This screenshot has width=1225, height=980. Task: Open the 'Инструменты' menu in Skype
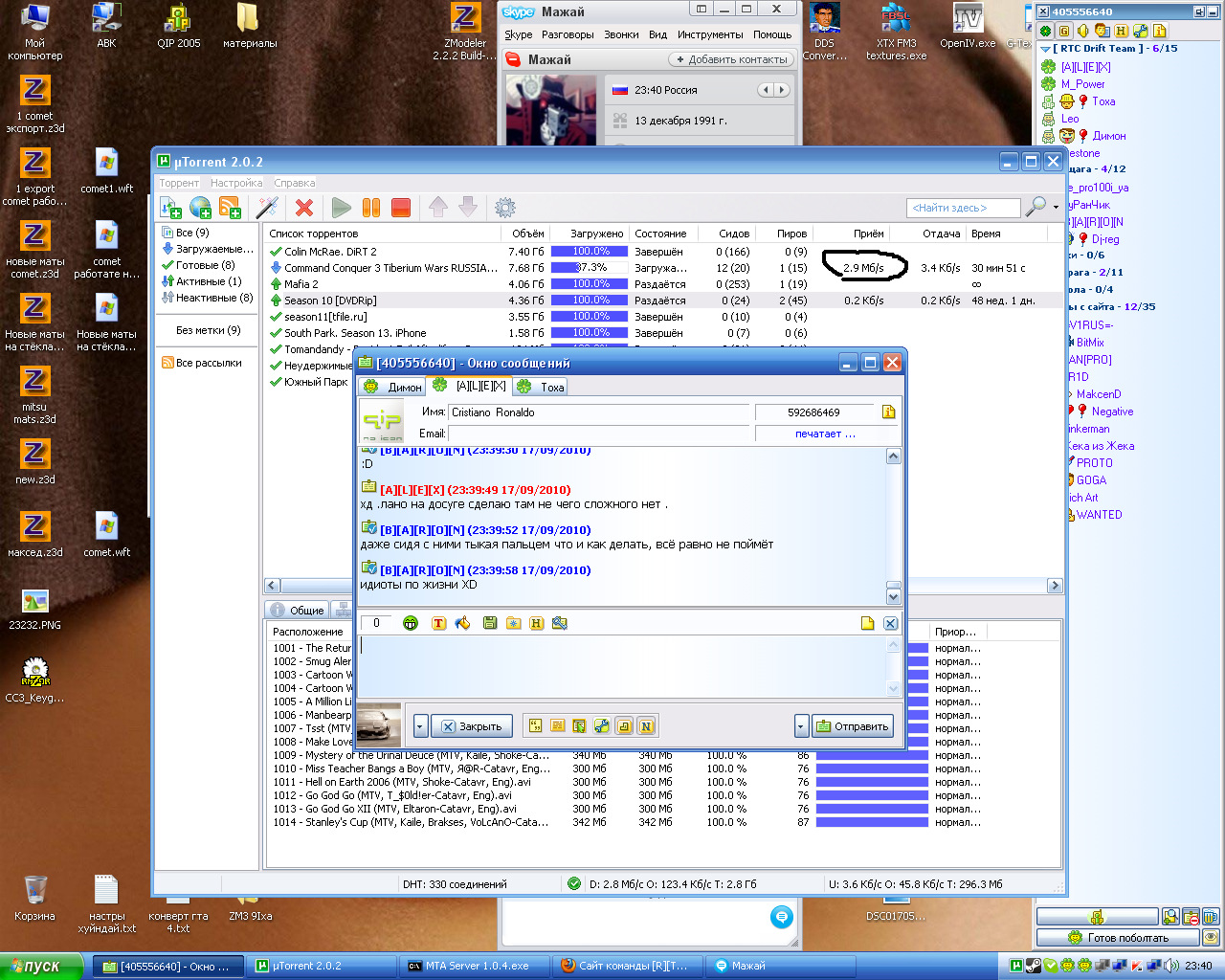[710, 34]
